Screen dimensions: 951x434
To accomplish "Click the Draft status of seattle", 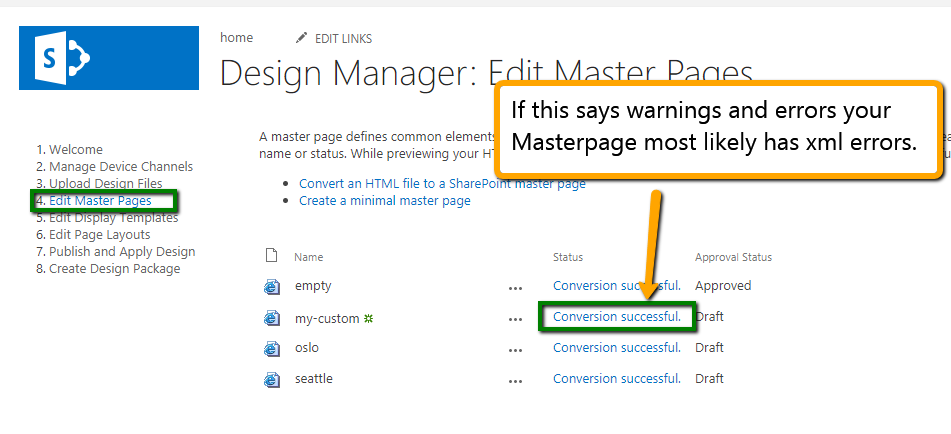I will (710, 378).
